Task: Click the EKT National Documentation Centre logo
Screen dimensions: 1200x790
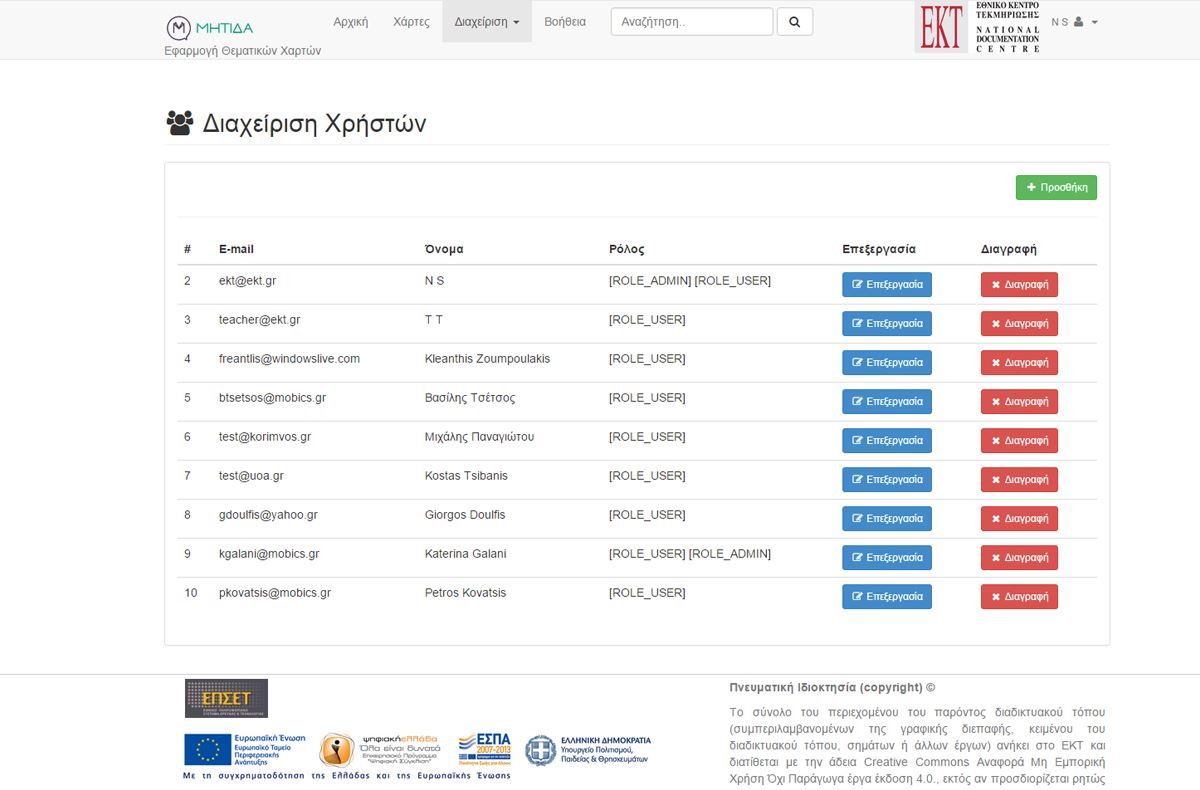Action: pos(978,27)
